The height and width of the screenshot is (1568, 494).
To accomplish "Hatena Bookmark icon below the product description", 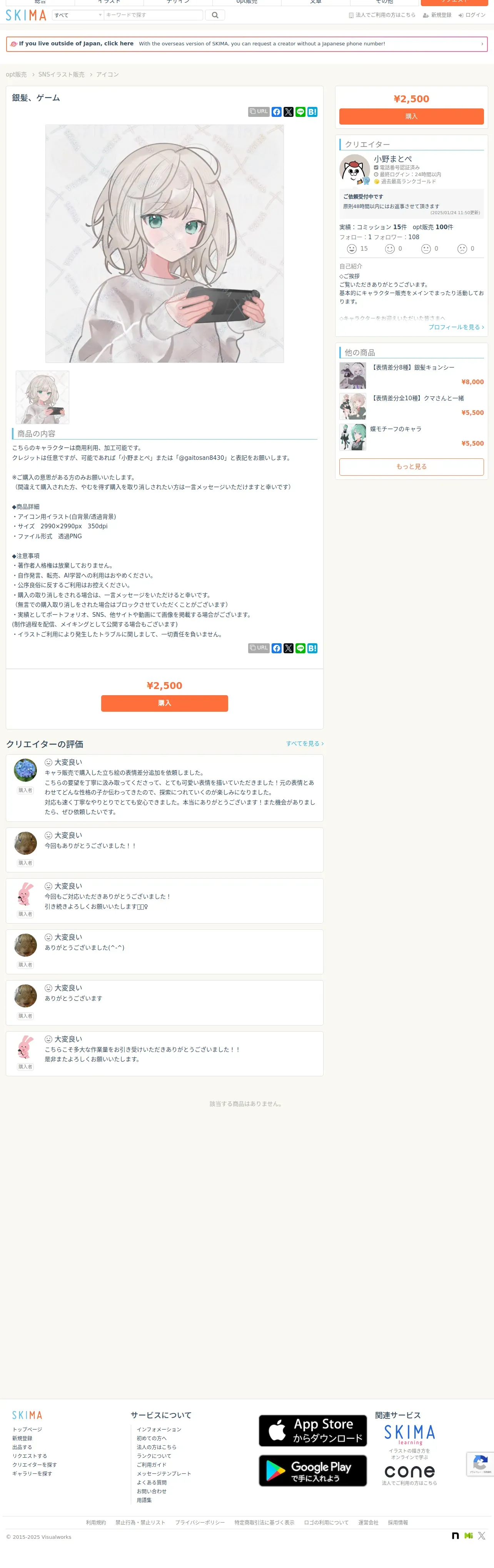I will click(312, 648).
